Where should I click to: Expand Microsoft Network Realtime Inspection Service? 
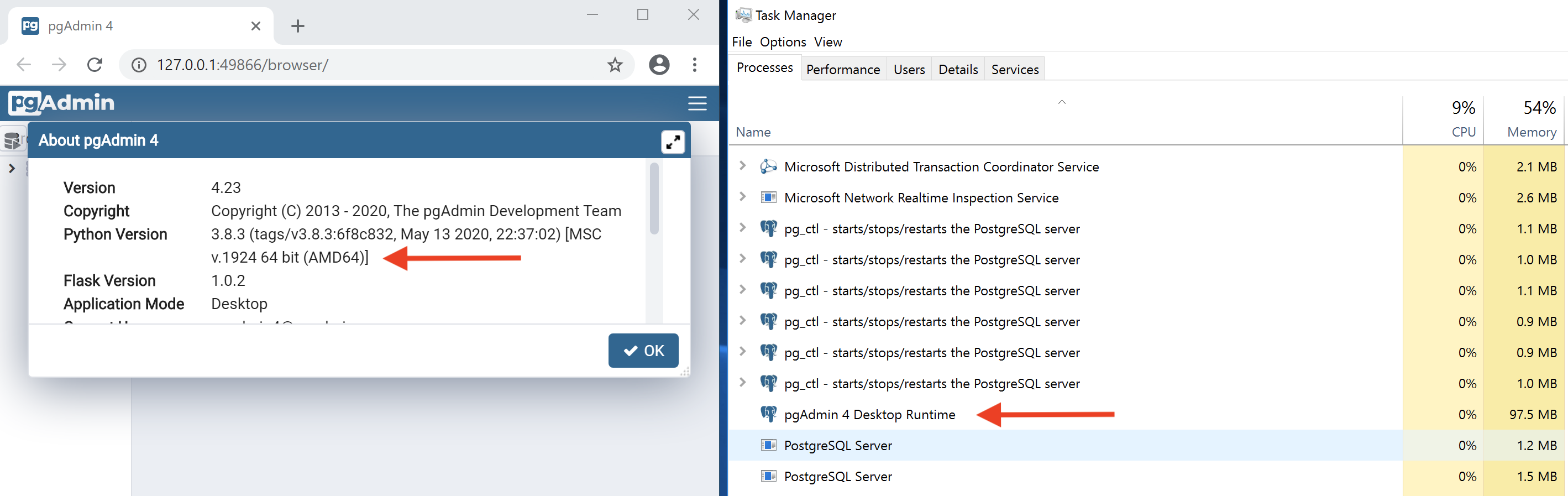(742, 197)
